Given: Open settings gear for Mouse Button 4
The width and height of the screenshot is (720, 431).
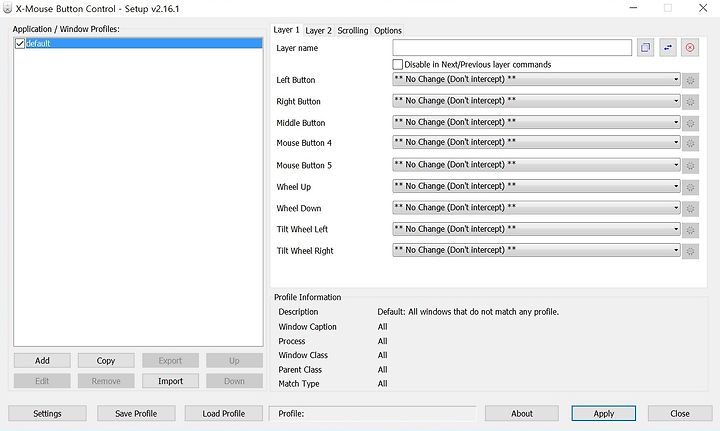Looking at the screenshot, I should coord(690,144).
